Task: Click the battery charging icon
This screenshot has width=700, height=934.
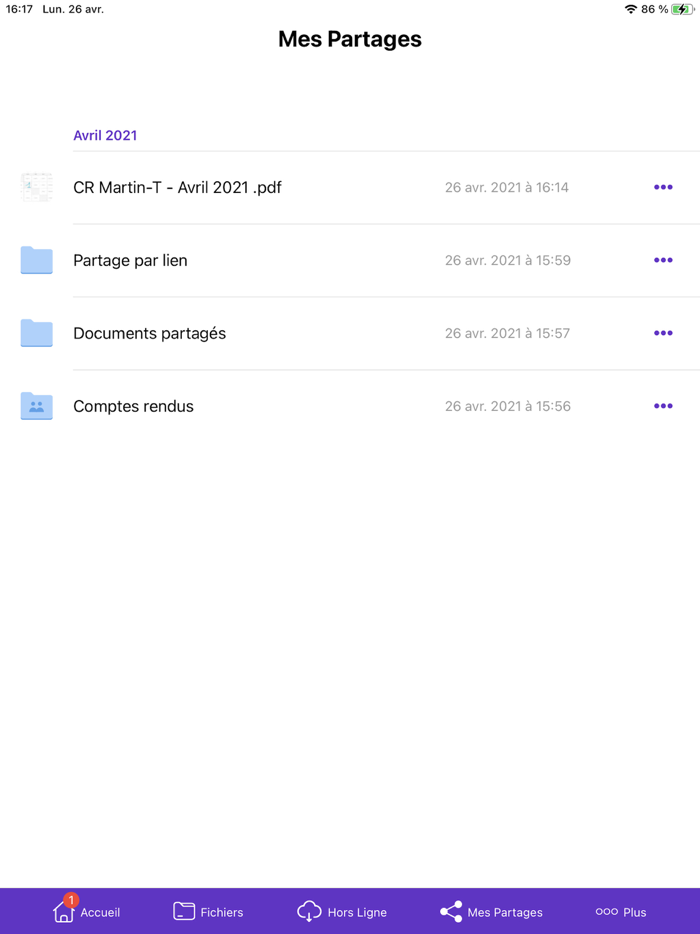Action: (x=683, y=9)
